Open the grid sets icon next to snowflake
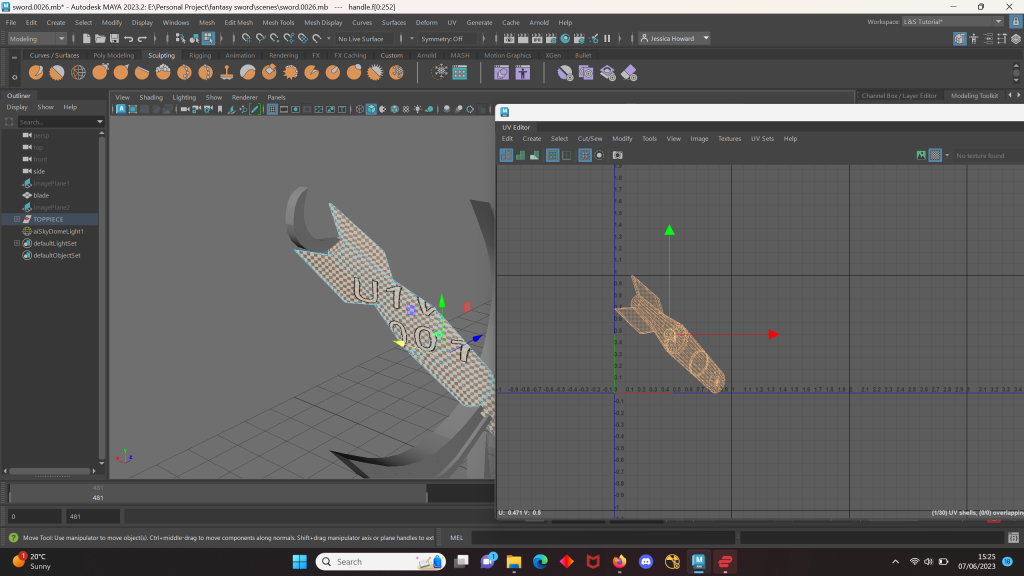The width and height of the screenshot is (1024, 576). pyautogui.click(x=460, y=72)
